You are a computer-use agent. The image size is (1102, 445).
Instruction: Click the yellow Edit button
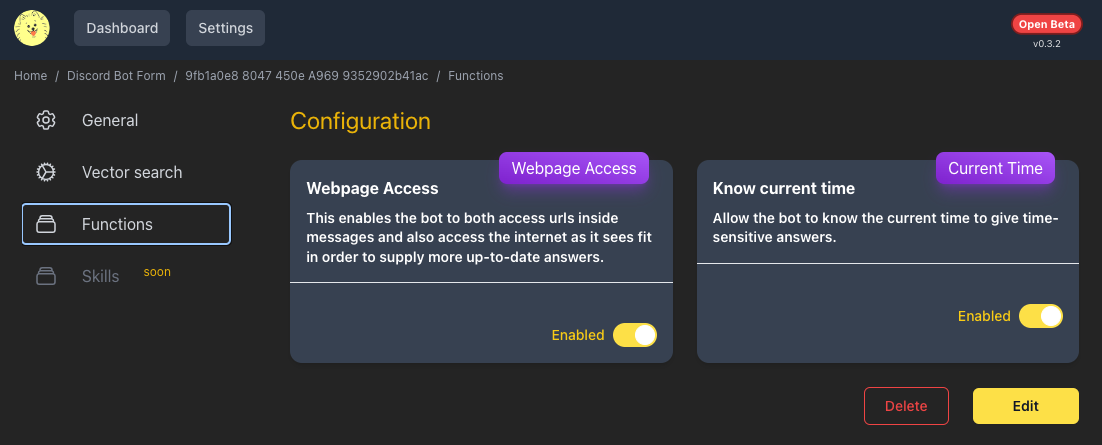pyautogui.click(x=1025, y=406)
